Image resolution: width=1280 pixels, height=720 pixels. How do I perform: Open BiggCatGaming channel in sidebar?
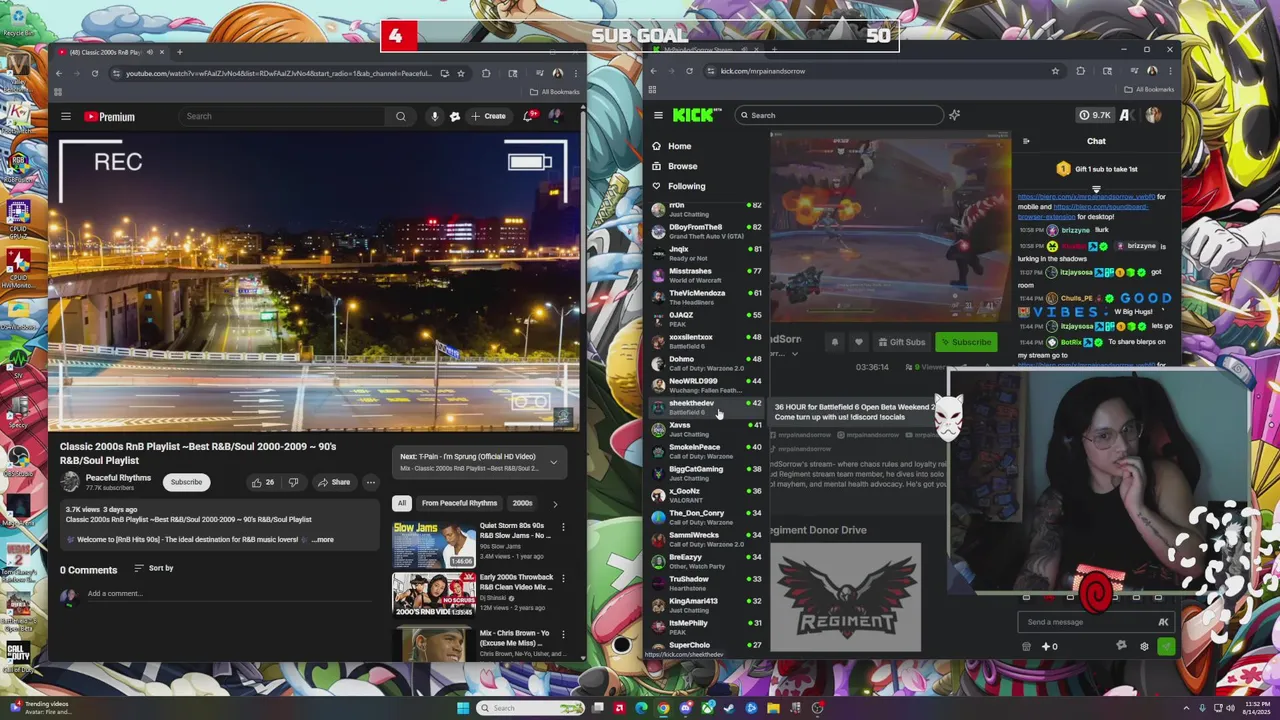[706, 473]
